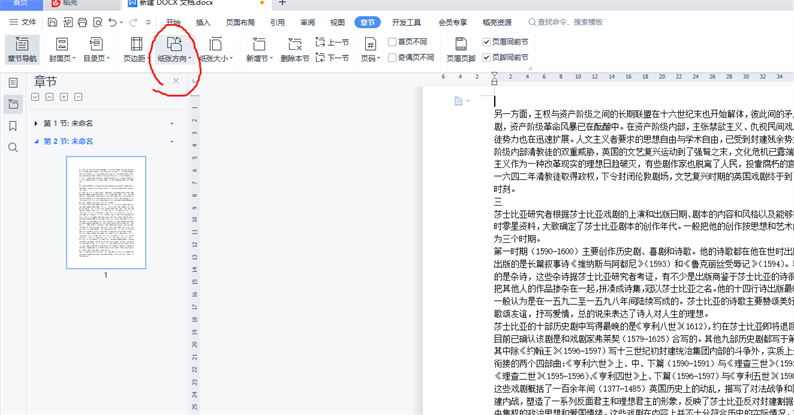Image resolution: width=794 pixels, height=415 pixels.
Task: Open the 页边距 margins tool
Action: click(135, 50)
